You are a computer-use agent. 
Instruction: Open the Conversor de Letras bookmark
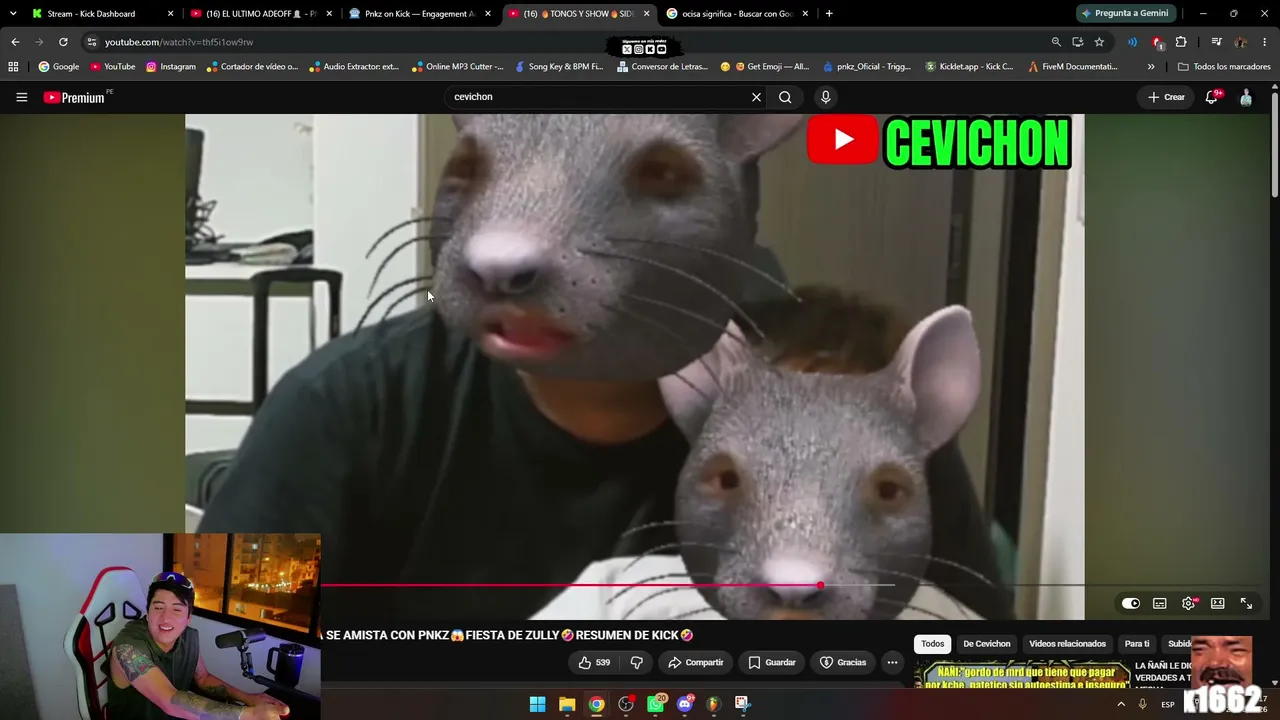pyautogui.click(x=663, y=67)
